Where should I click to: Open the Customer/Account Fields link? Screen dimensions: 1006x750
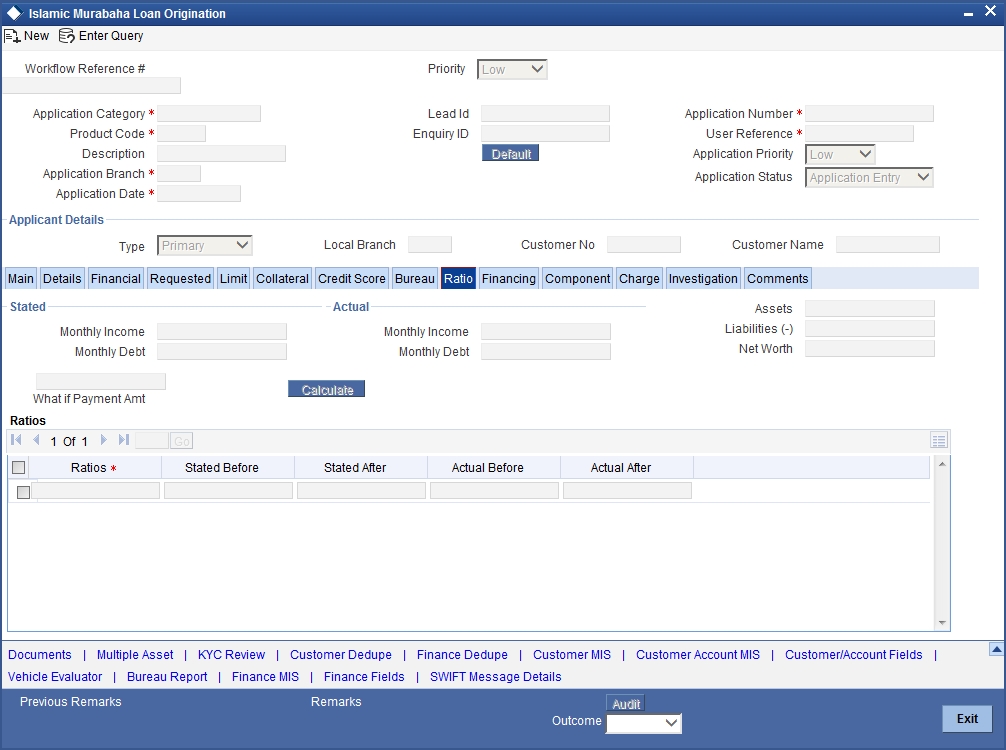point(853,654)
